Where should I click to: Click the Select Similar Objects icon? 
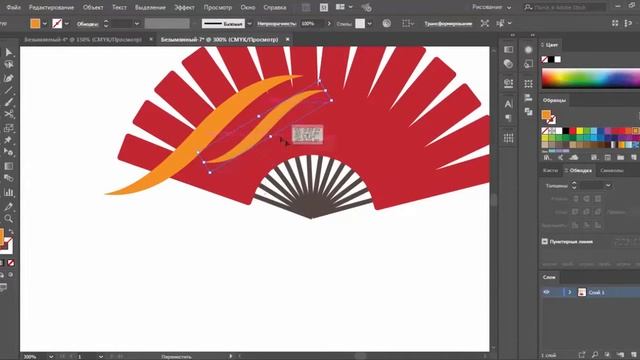coord(501,23)
